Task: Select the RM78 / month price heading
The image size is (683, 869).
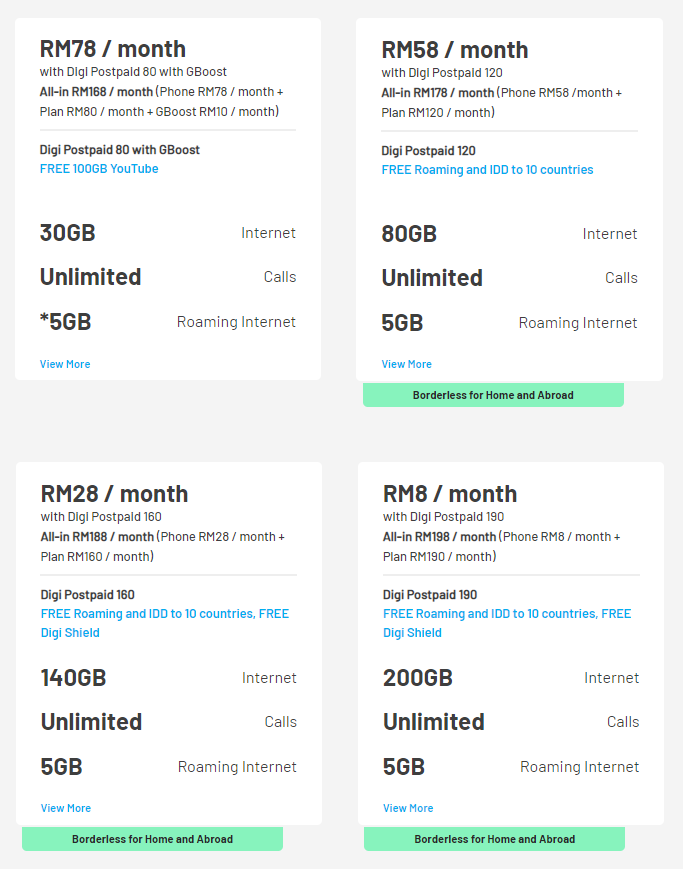Action: point(113,48)
